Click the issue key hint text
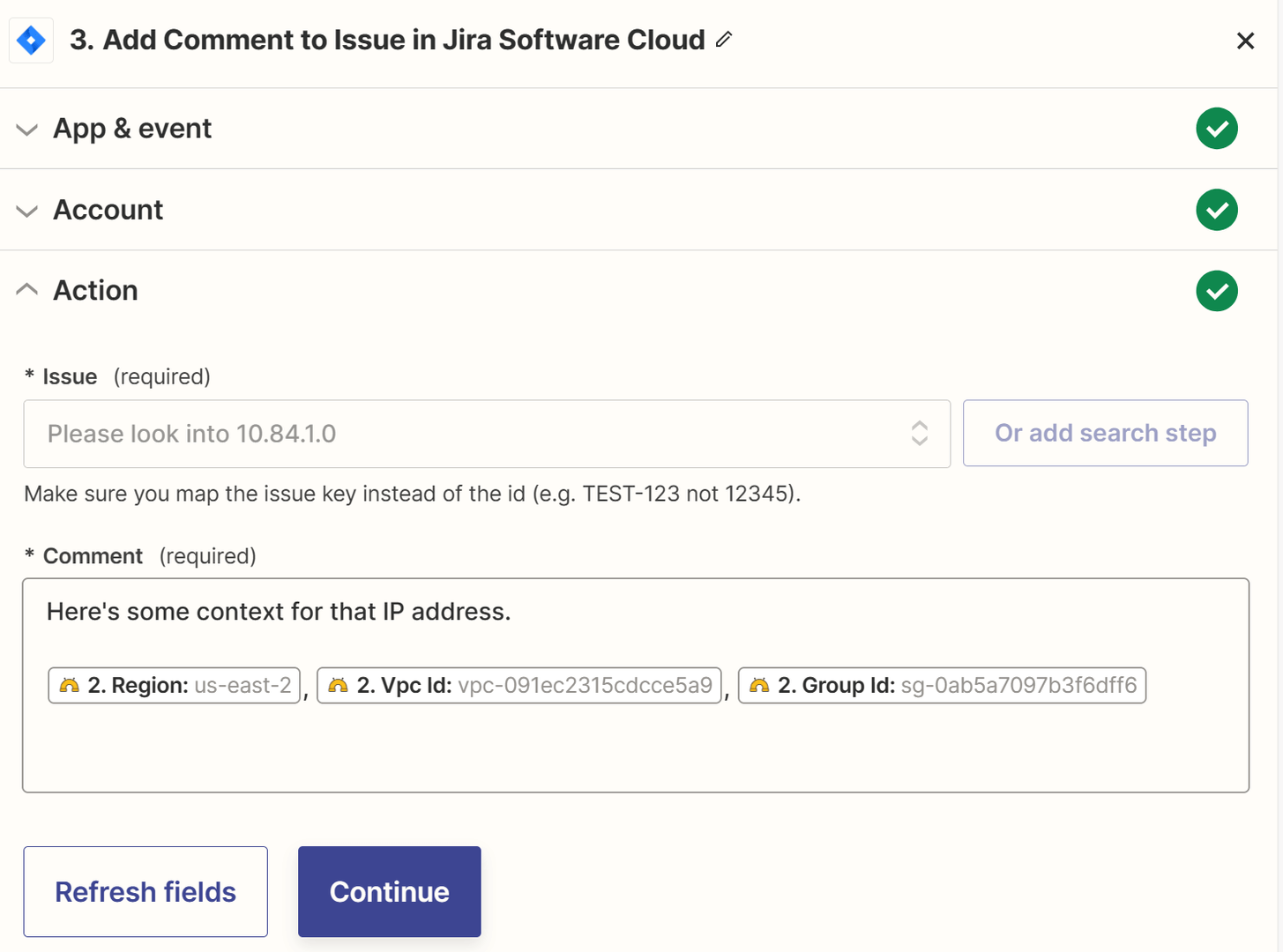 [x=413, y=494]
